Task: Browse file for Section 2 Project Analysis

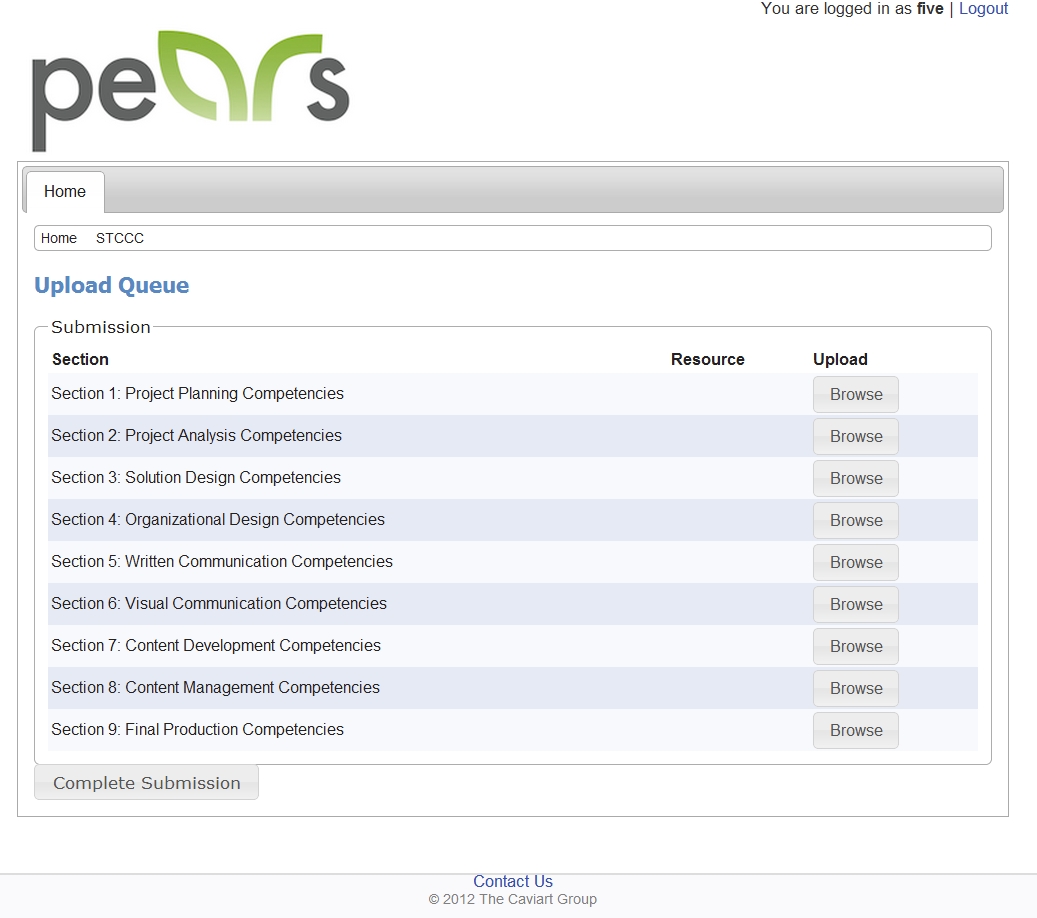Action: [x=855, y=436]
